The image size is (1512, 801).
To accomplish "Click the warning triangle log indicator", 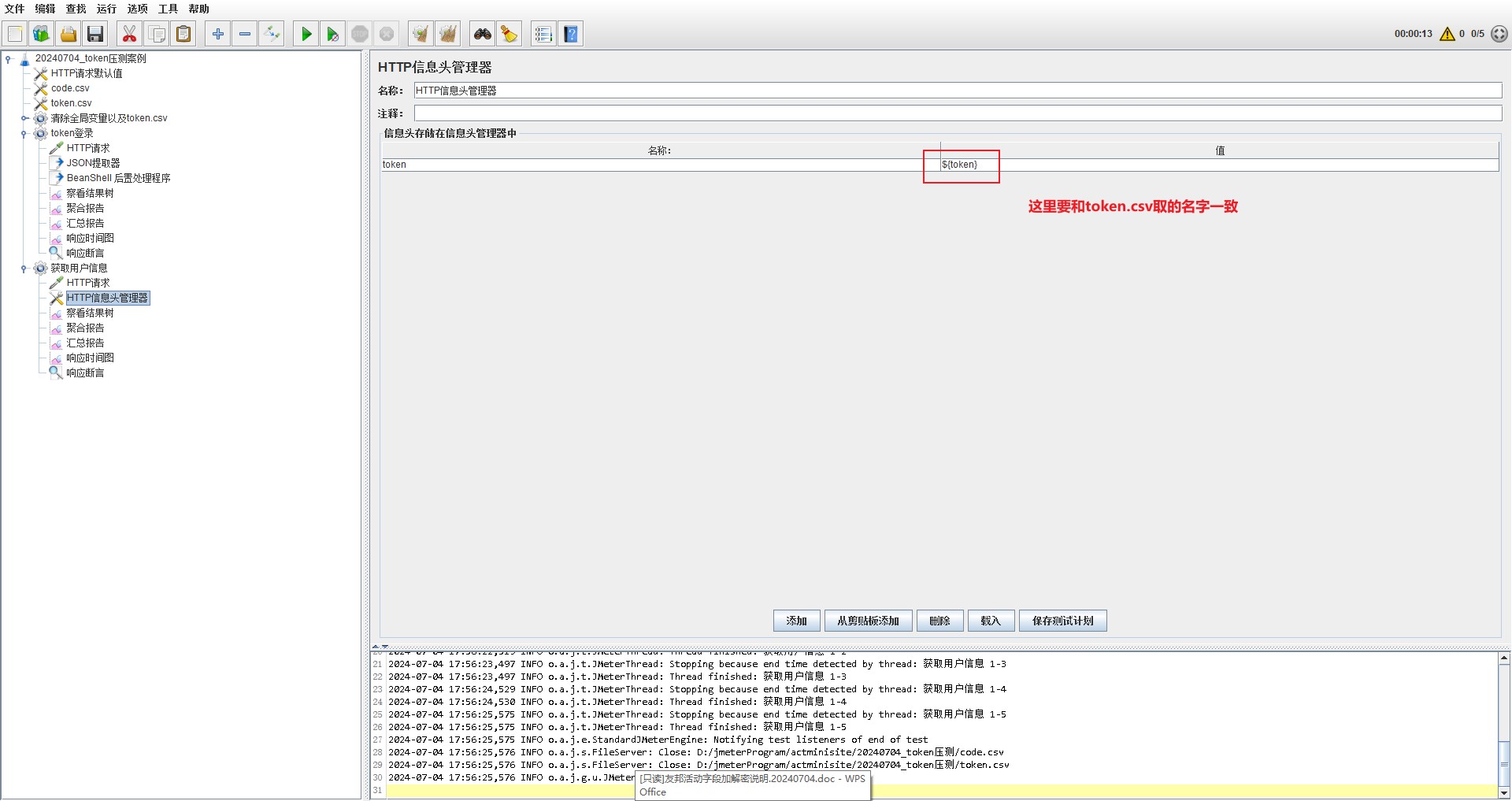I will click(x=1447, y=34).
